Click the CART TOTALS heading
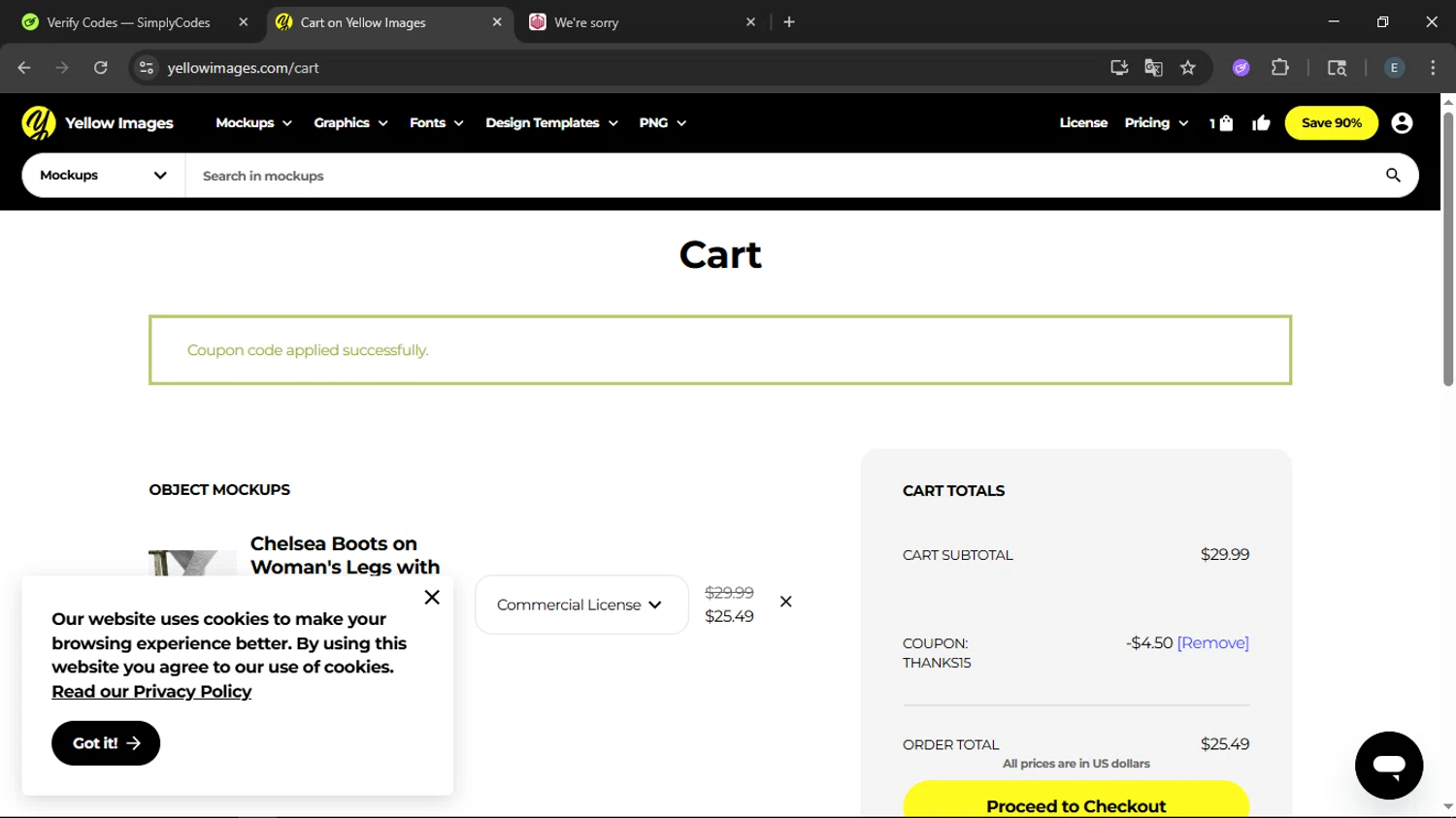This screenshot has width=1456, height=818. point(953,491)
